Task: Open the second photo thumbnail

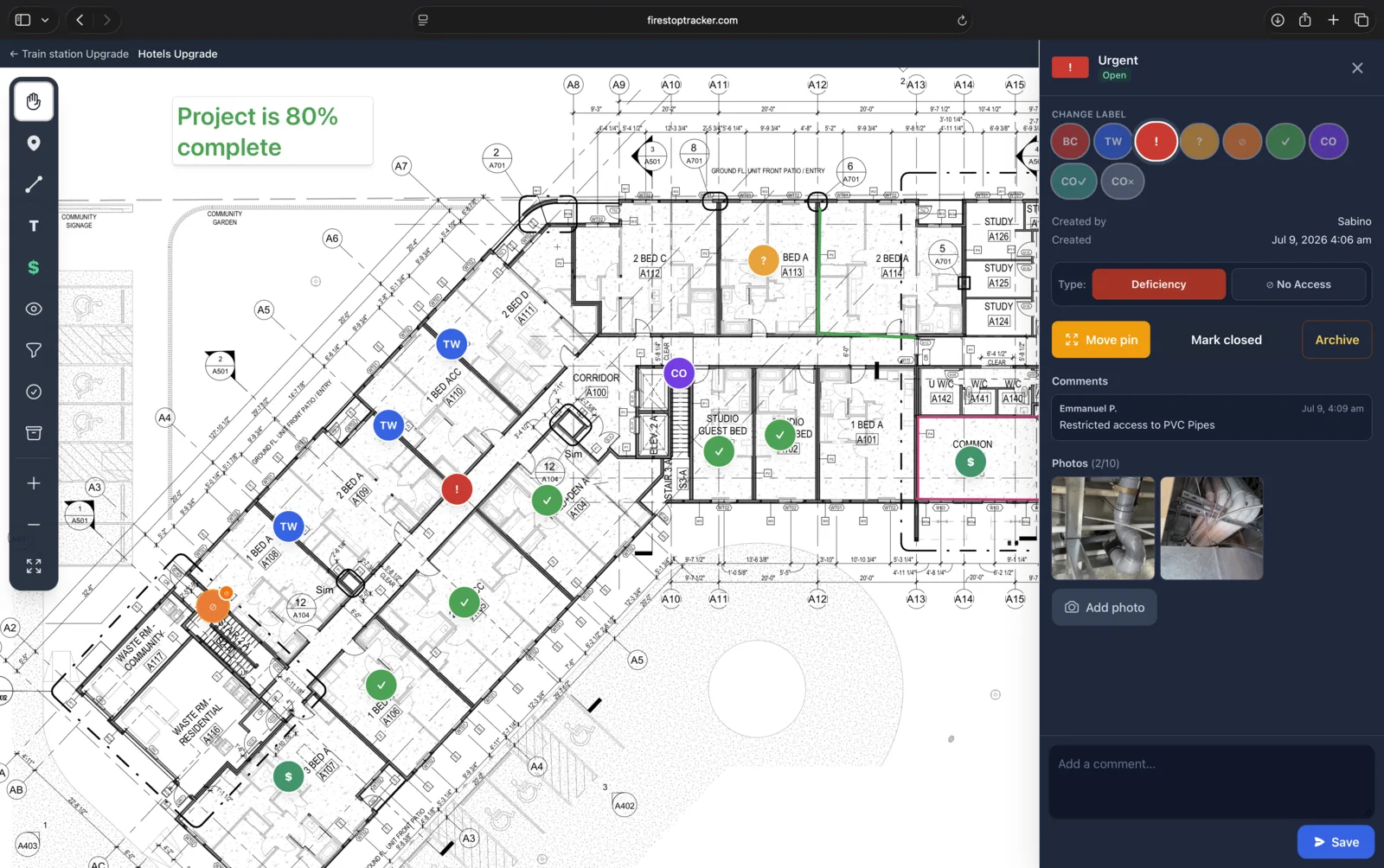Action: tap(1212, 528)
